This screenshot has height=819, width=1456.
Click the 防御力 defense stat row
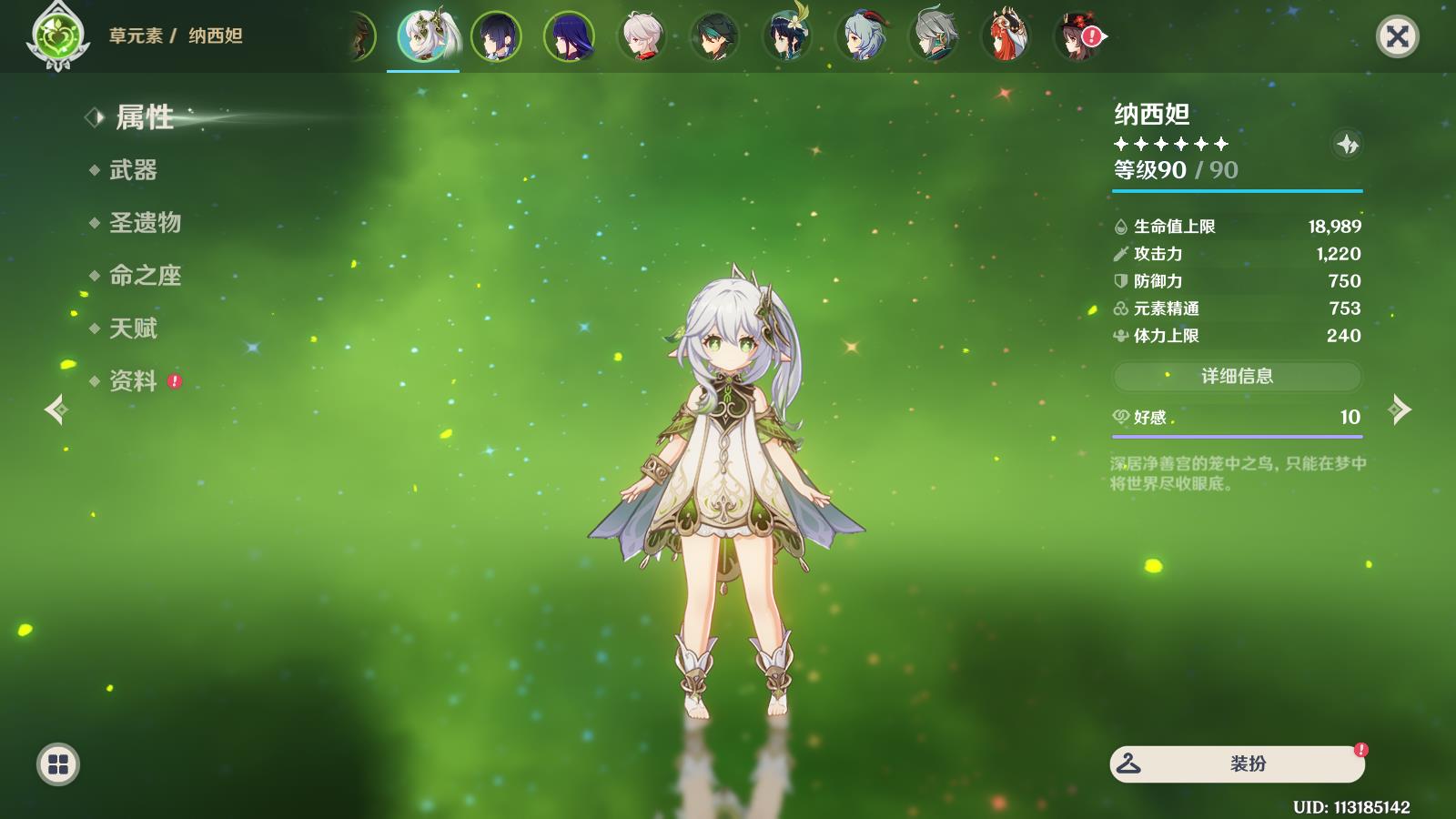click(1237, 281)
